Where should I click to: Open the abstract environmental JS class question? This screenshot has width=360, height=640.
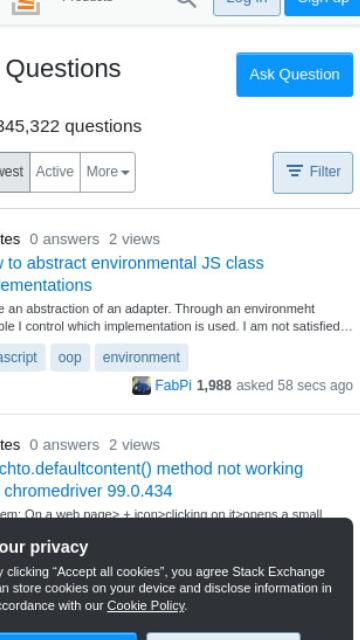pos(132,274)
